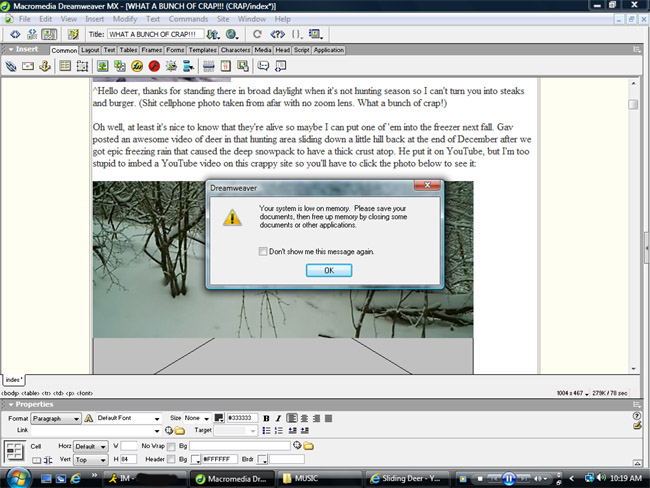Insert Hyperlink chain icon

click(11, 66)
